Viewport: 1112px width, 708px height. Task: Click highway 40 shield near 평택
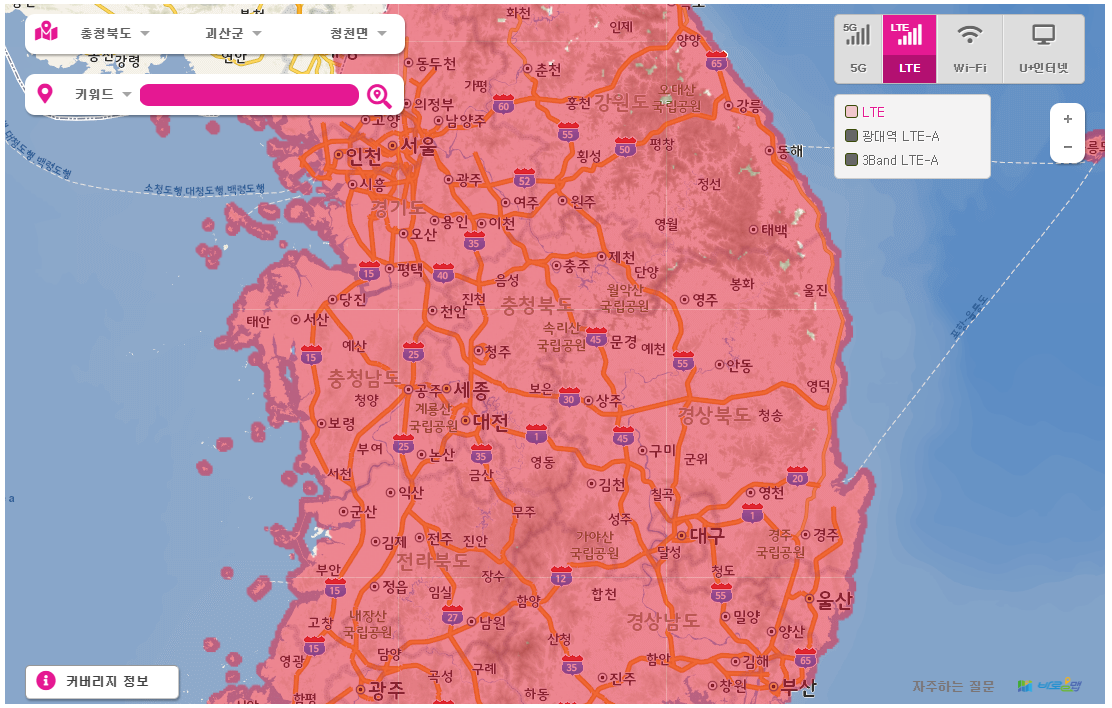click(443, 272)
